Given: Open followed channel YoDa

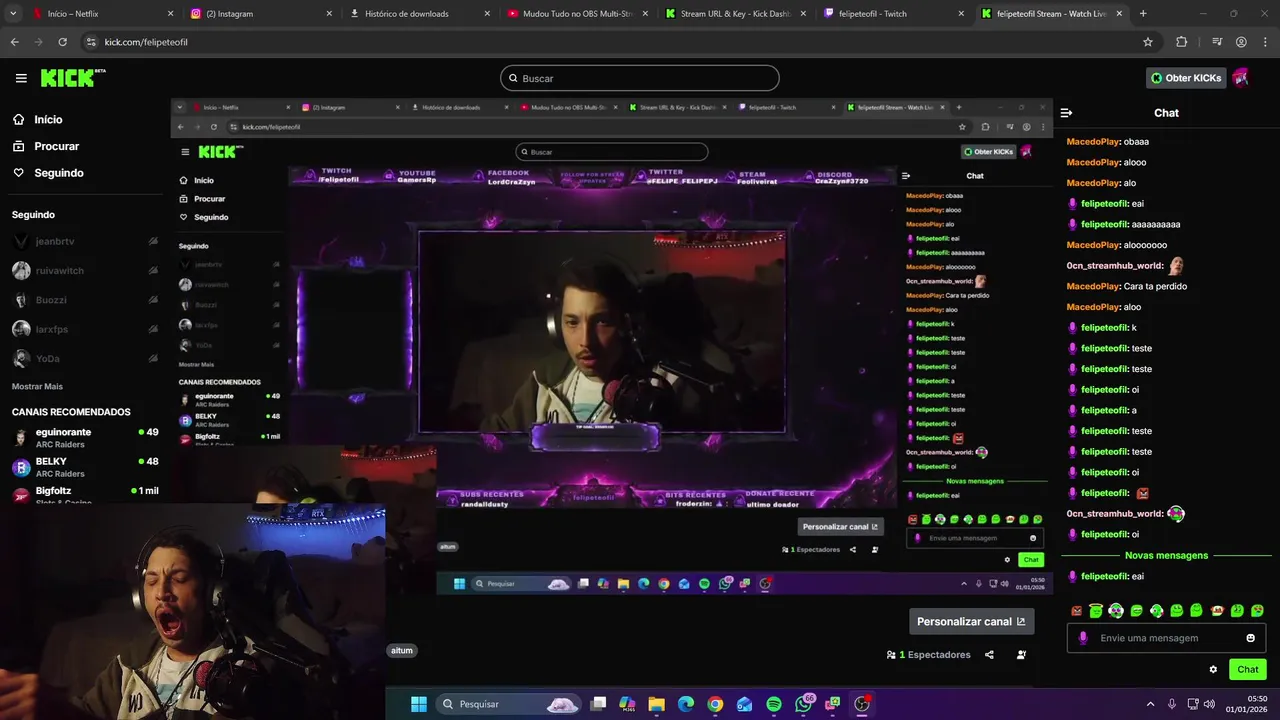Looking at the screenshot, I should click(85, 358).
